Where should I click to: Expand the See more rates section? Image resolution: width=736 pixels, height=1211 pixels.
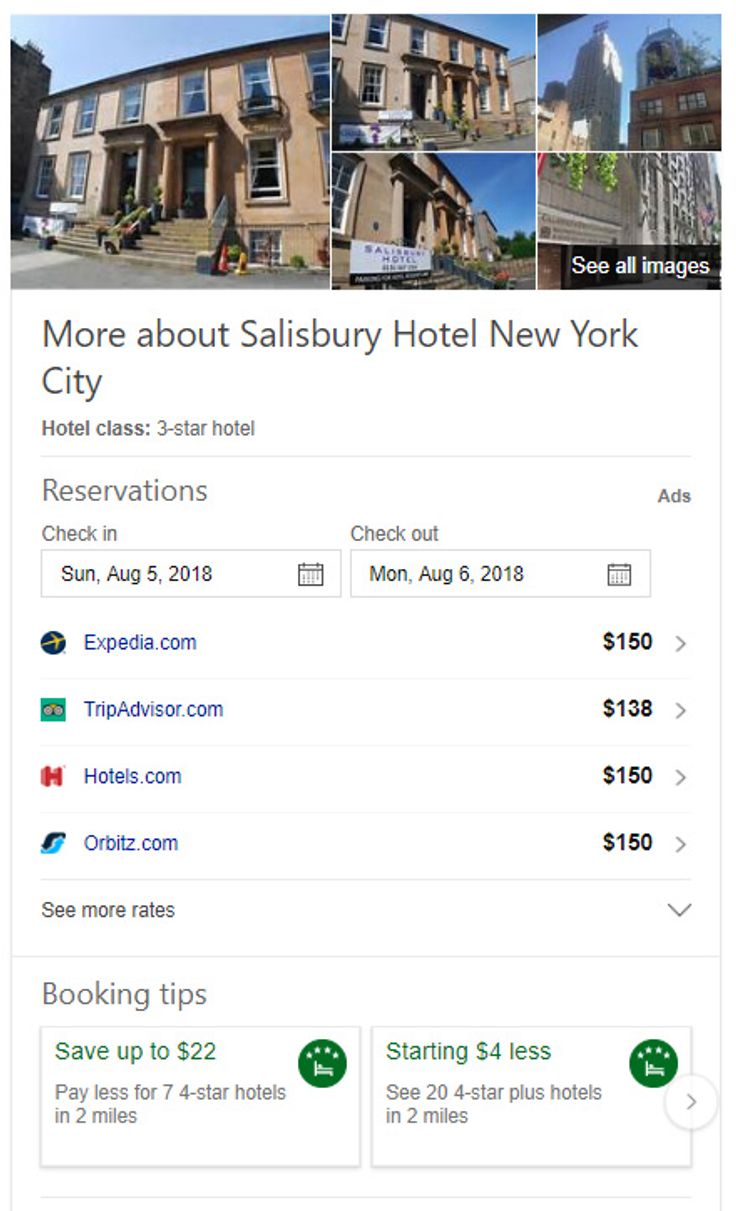107,910
